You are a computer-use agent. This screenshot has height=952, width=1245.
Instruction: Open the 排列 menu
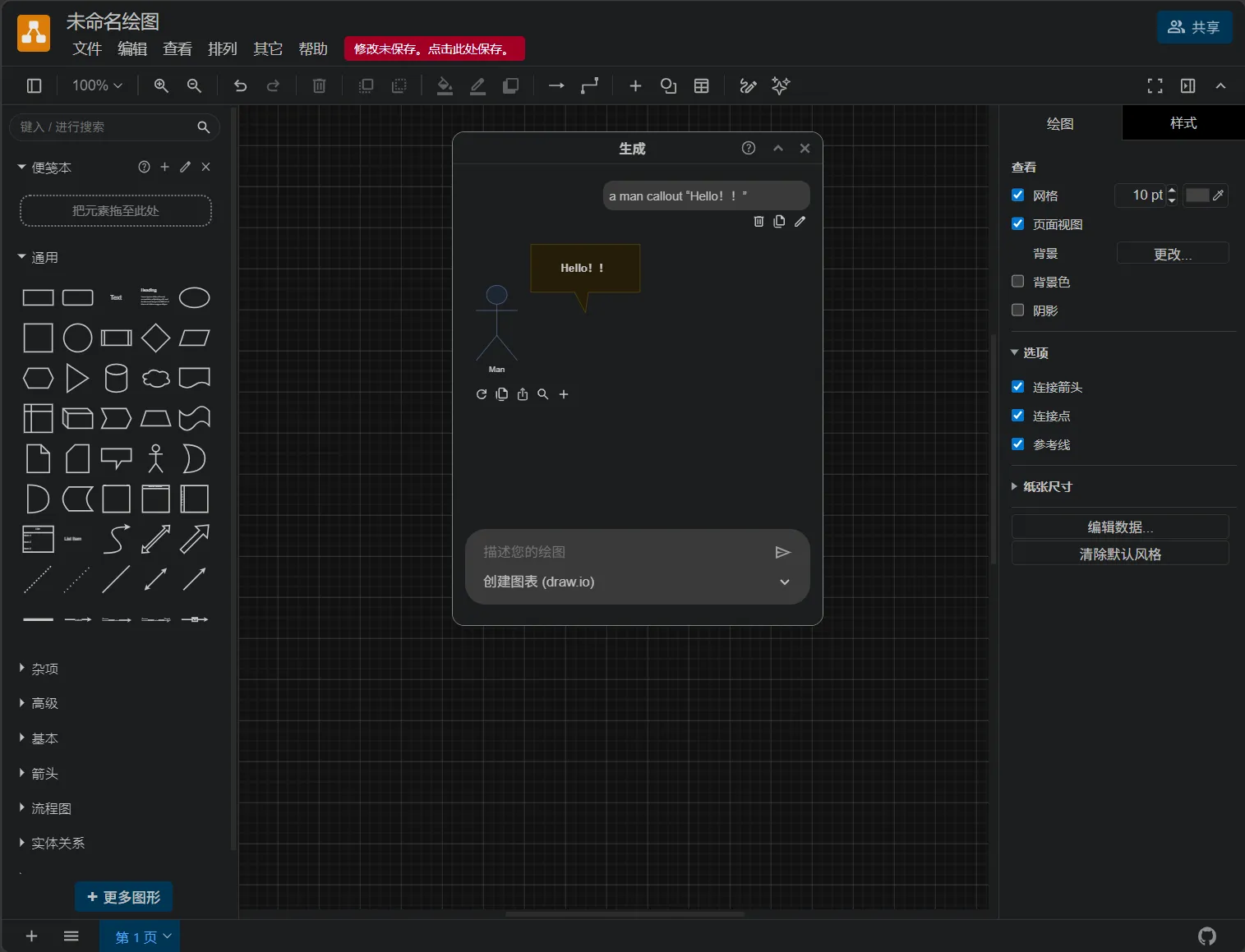(223, 49)
